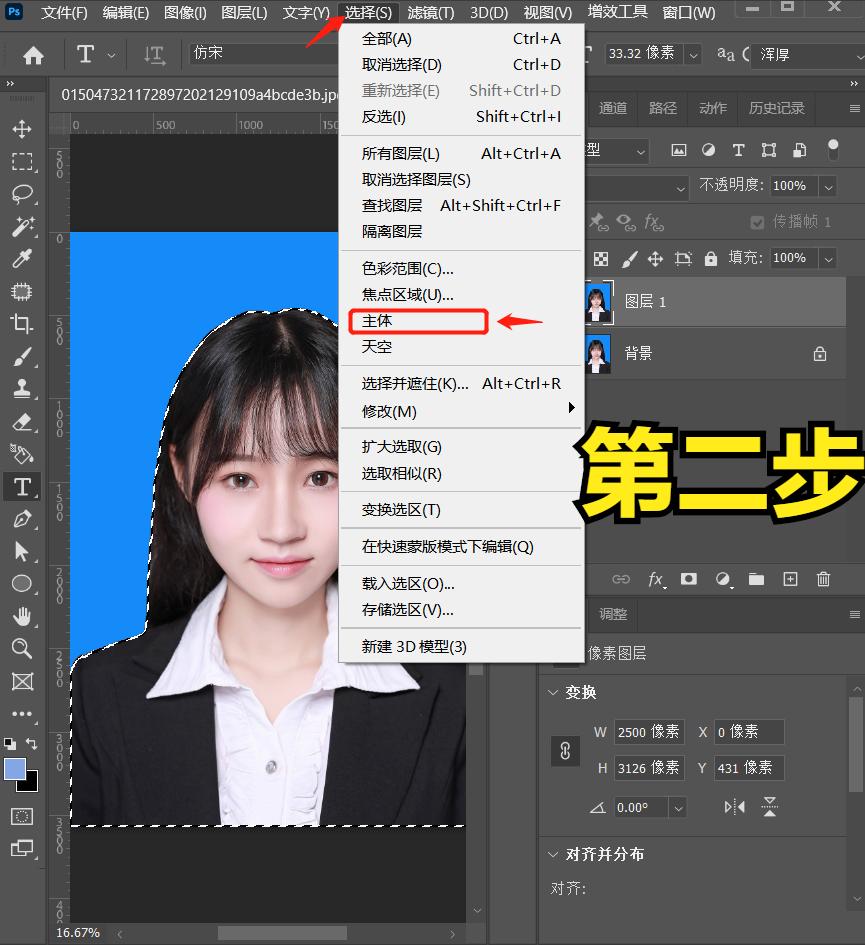Toggle the lock transparency checkerboard icon
The height and width of the screenshot is (945, 865).
tap(600, 258)
